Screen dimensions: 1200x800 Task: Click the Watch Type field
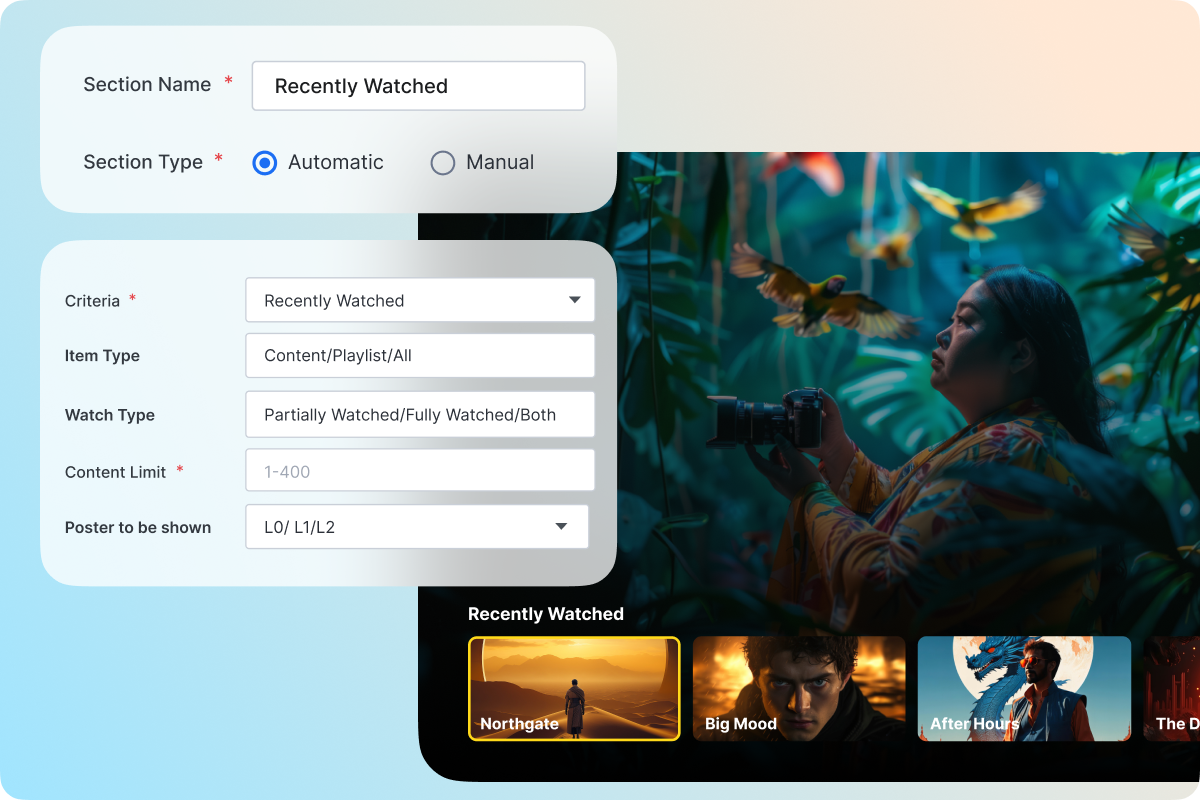pyautogui.click(x=420, y=415)
